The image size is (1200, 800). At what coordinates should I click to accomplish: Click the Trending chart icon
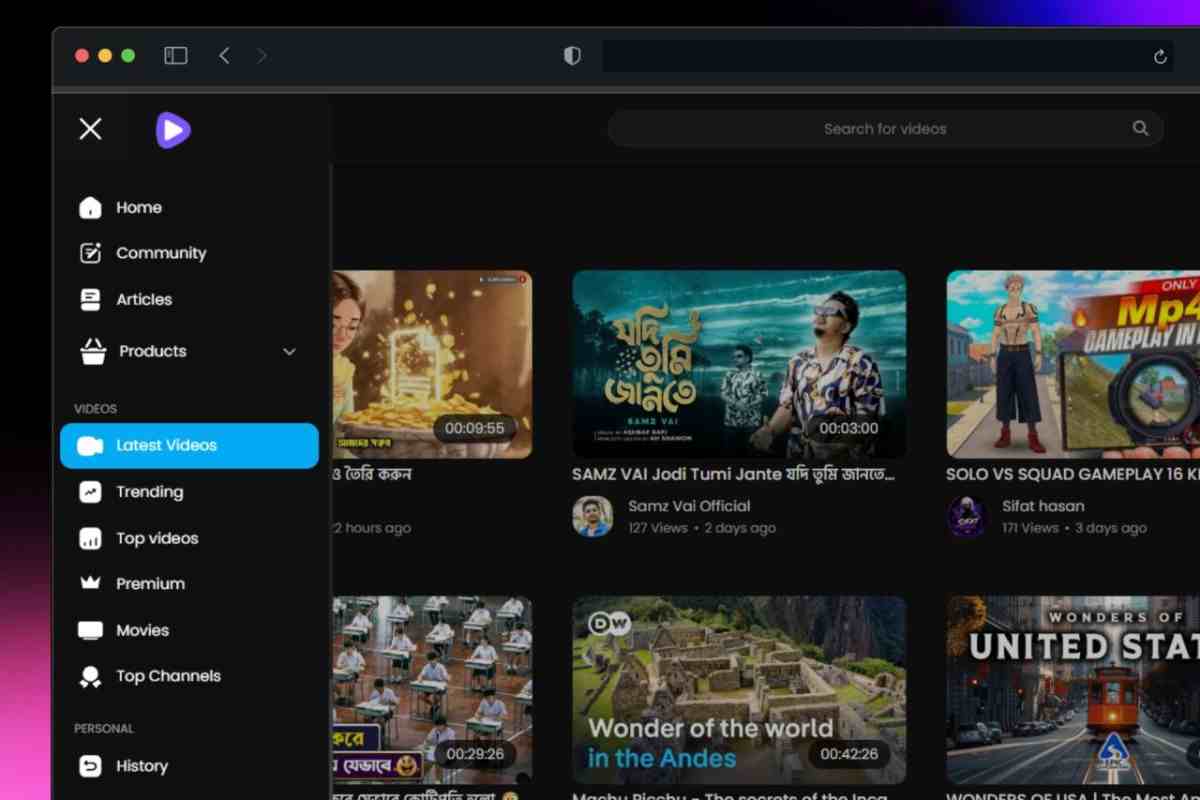90,492
